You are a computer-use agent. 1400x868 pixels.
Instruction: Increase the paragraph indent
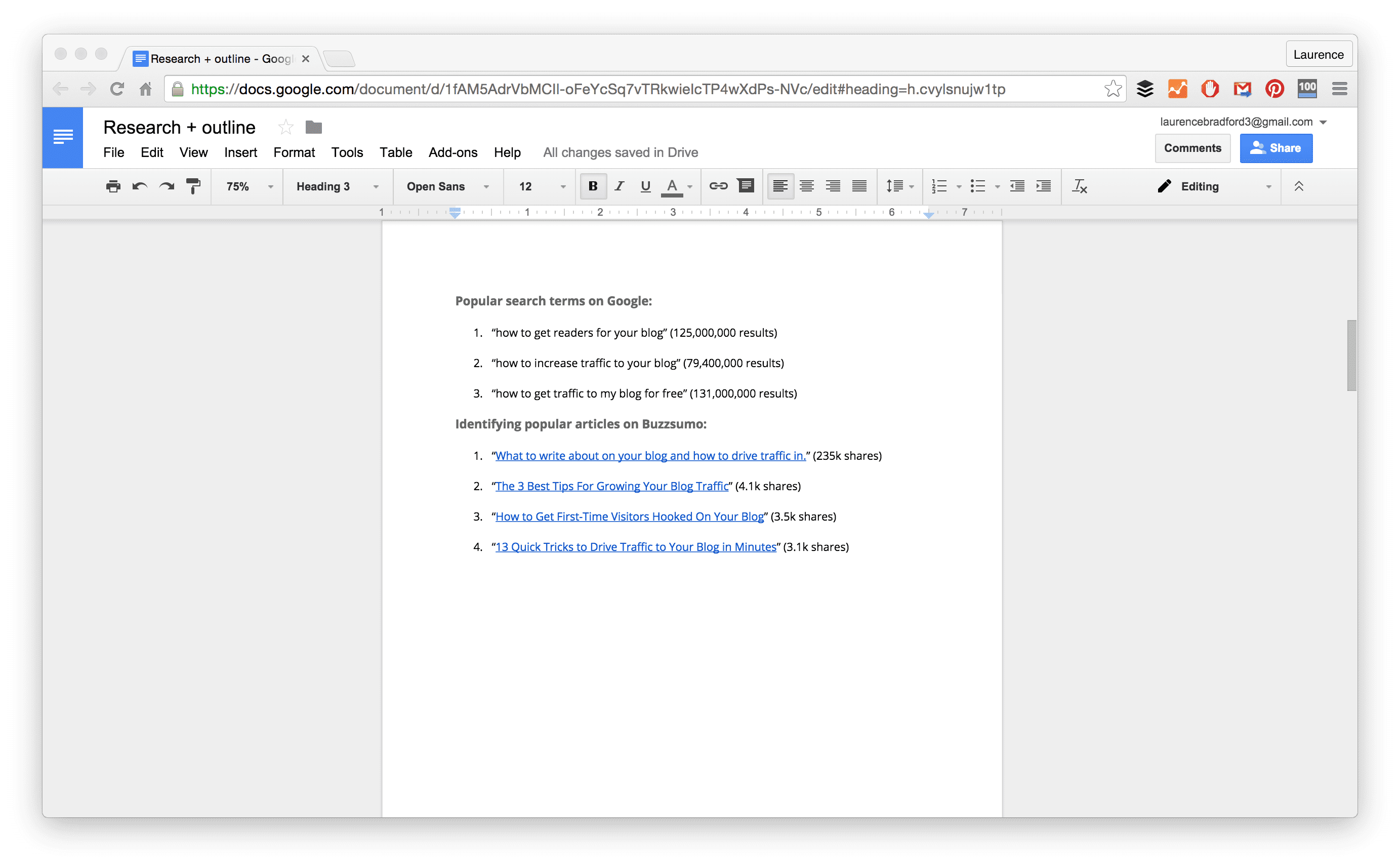[x=1044, y=186]
